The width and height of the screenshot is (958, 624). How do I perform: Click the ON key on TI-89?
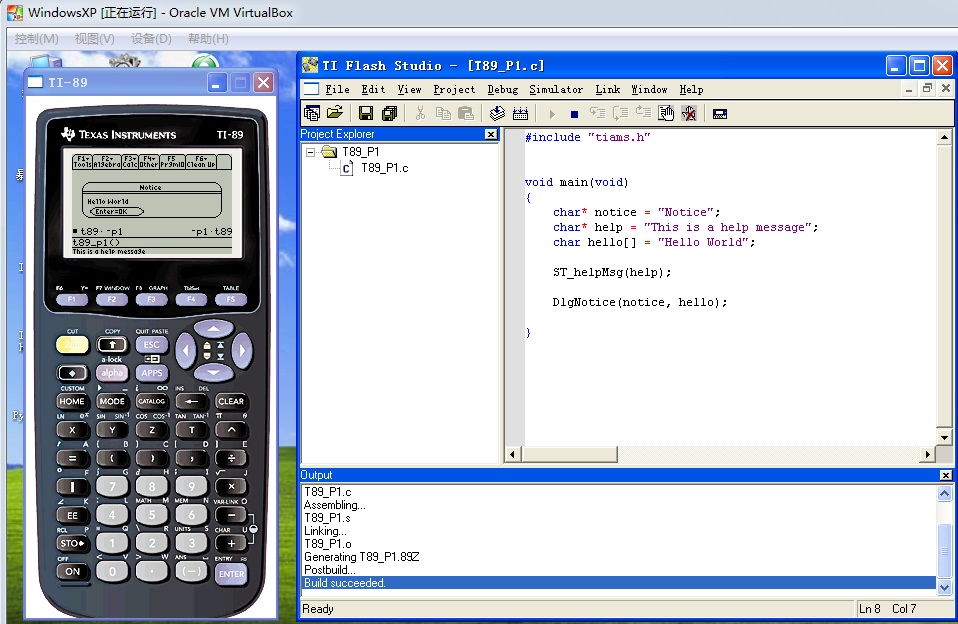coord(72,571)
